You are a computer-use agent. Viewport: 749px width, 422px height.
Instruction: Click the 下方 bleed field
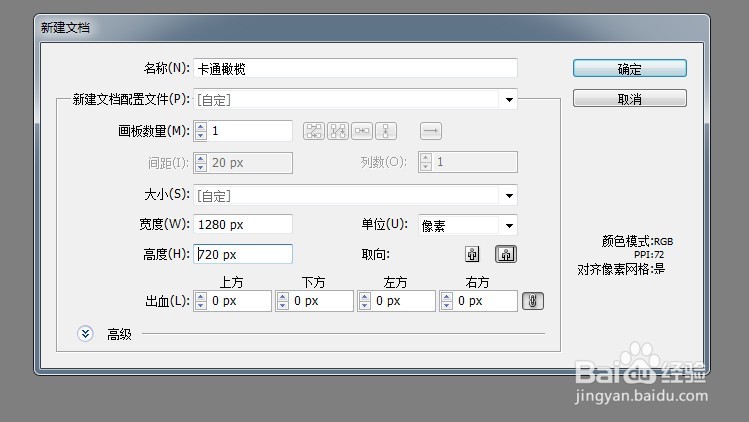[x=321, y=301]
